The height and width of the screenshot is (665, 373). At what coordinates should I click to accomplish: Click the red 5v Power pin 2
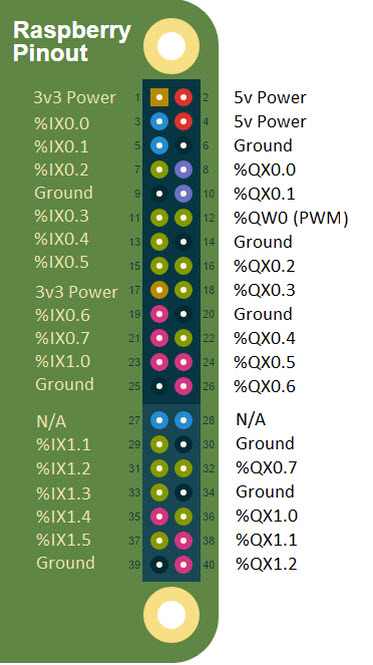[x=183, y=98]
